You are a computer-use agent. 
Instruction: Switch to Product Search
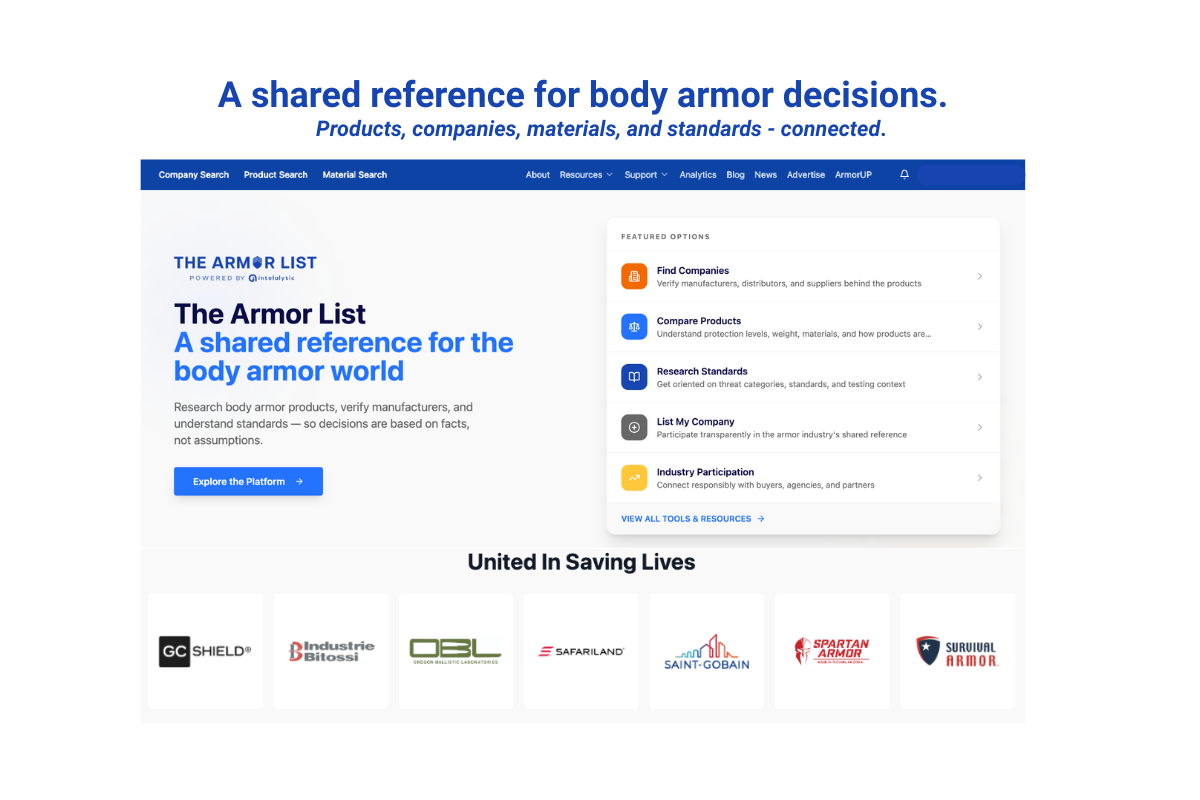tap(275, 174)
